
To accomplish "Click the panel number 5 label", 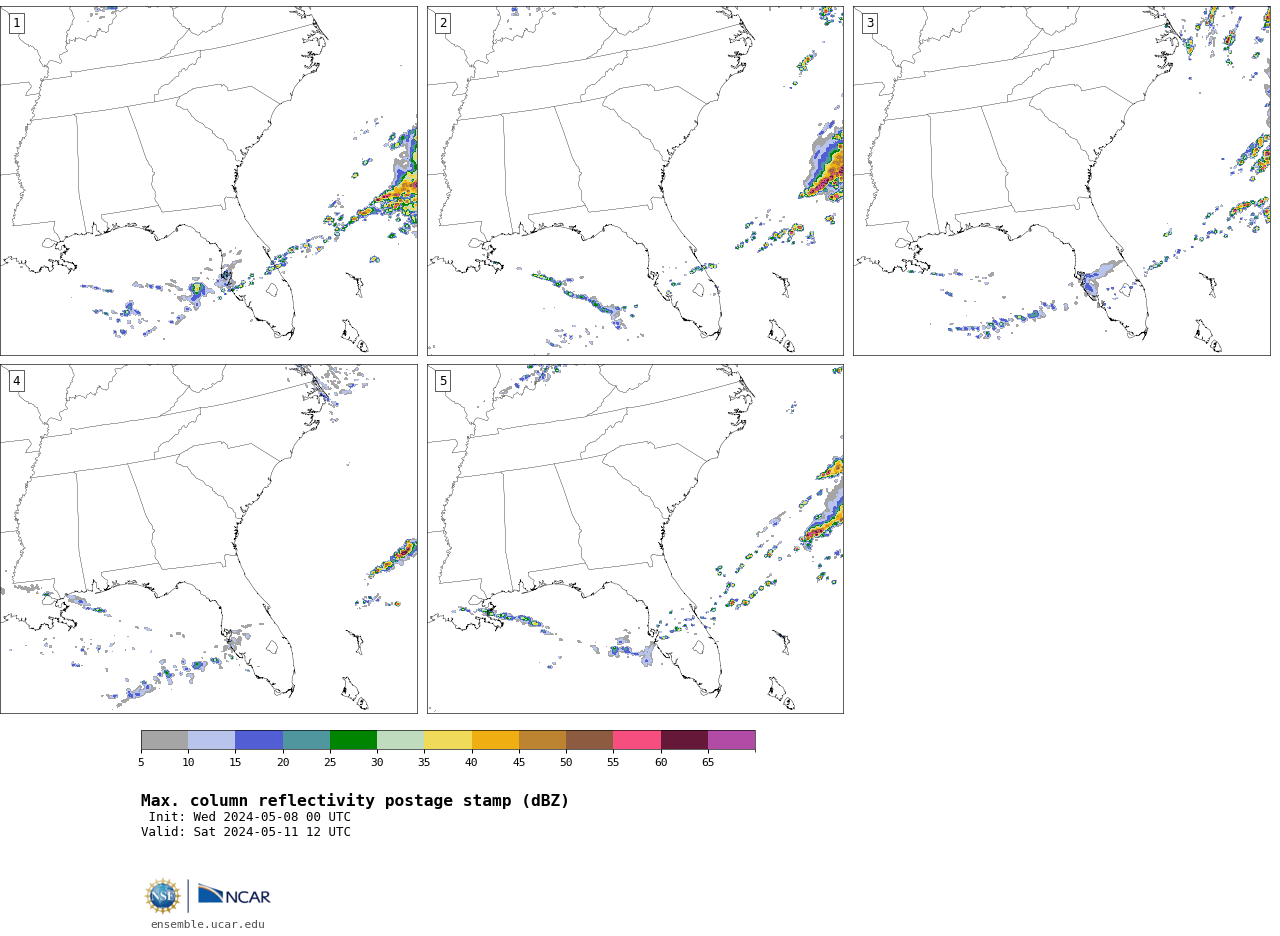I will click(x=443, y=381).
